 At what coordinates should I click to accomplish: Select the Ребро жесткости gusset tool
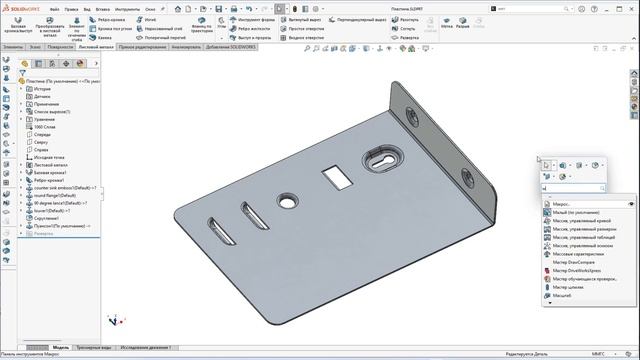250,29
